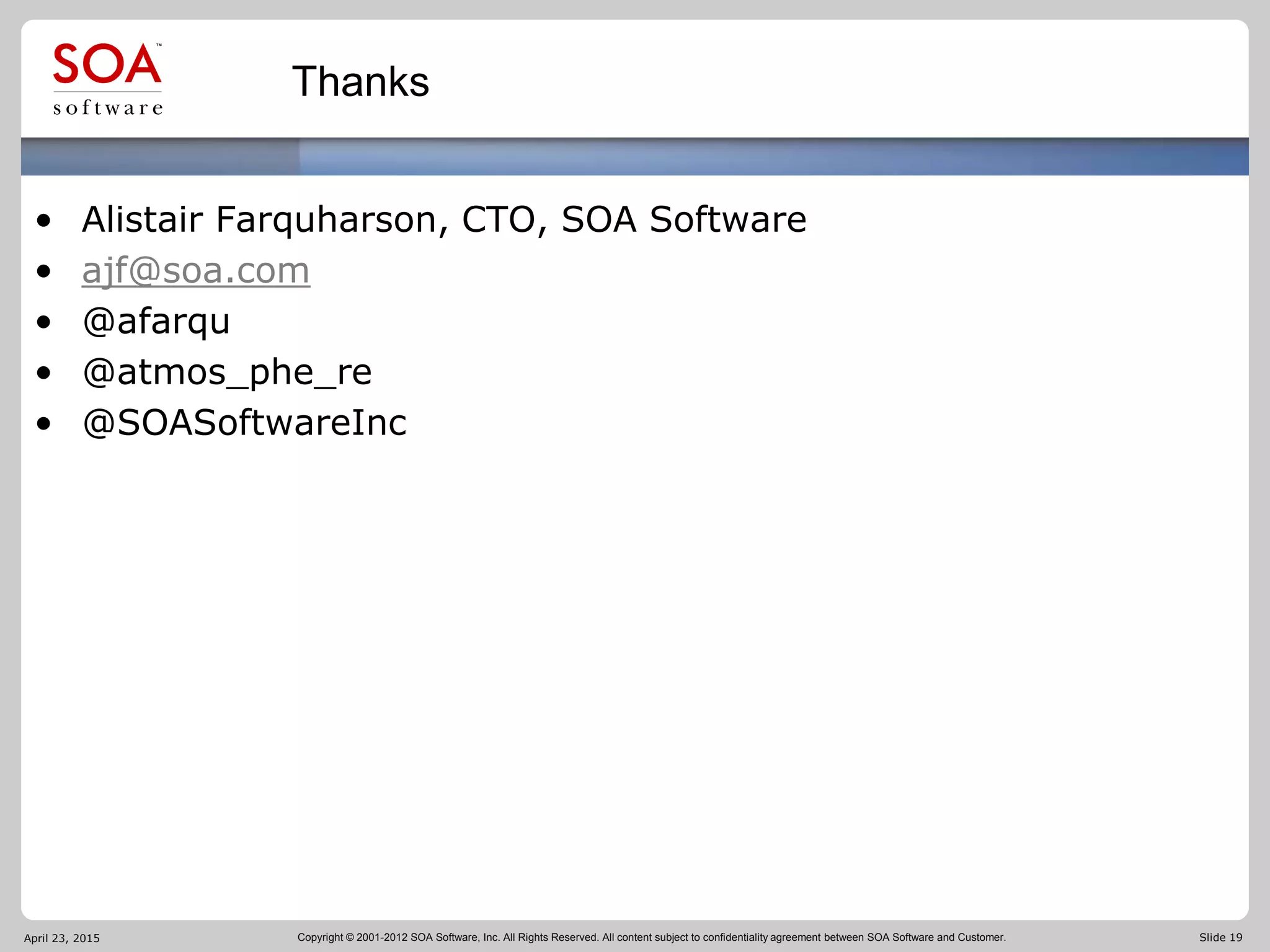Viewport: 1270px width, 952px height.
Task: Click the blue header banner strip
Action: tap(635, 157)
